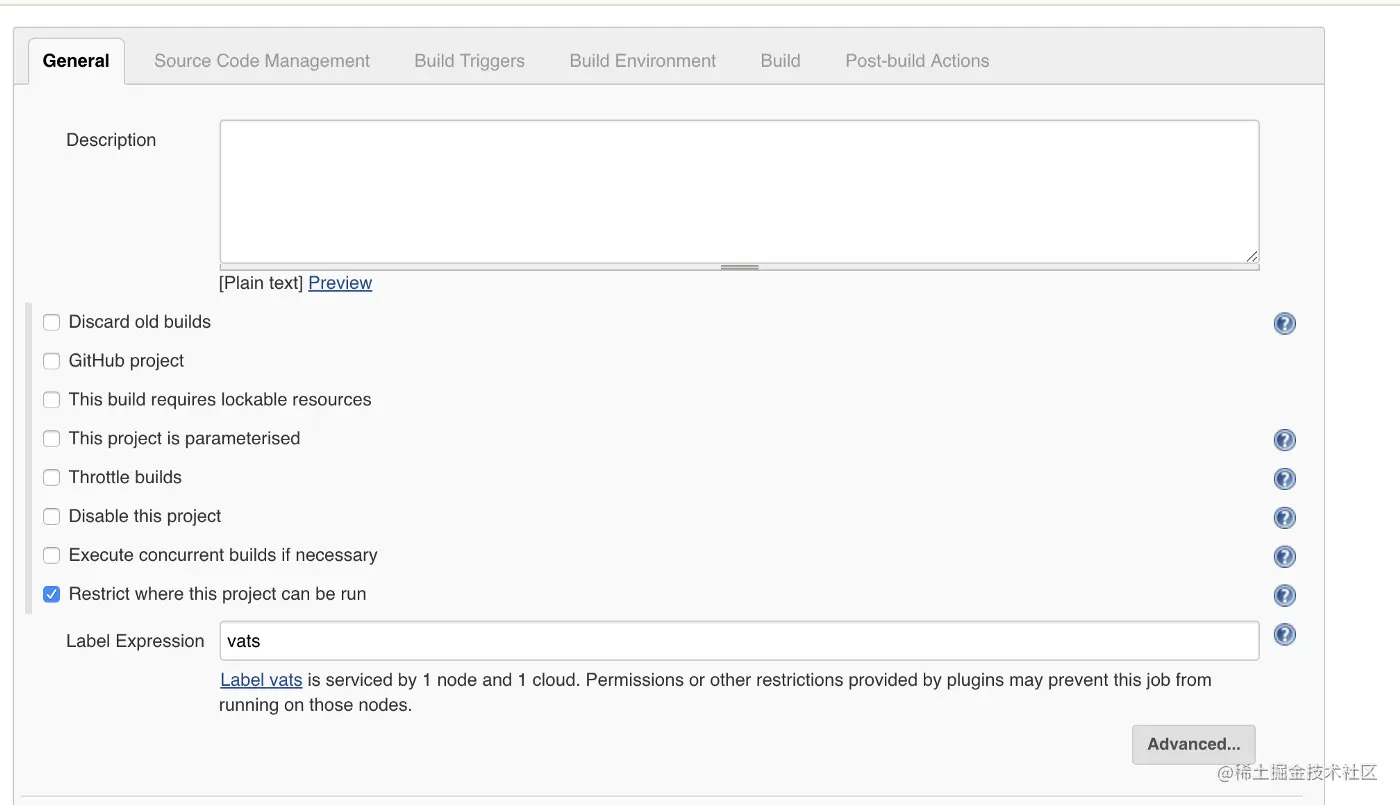Show help for Throttle builds
Screen dimensions: 1400x805
click(x=1285, y=479)
